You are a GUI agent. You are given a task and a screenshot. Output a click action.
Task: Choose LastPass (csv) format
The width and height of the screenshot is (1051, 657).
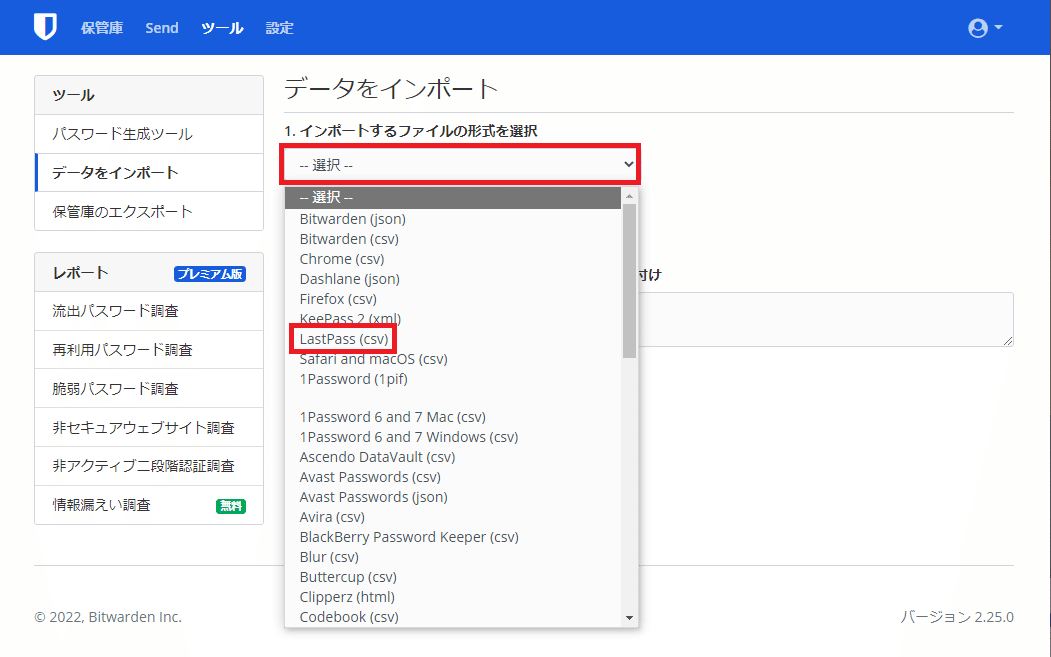point(453,339)
